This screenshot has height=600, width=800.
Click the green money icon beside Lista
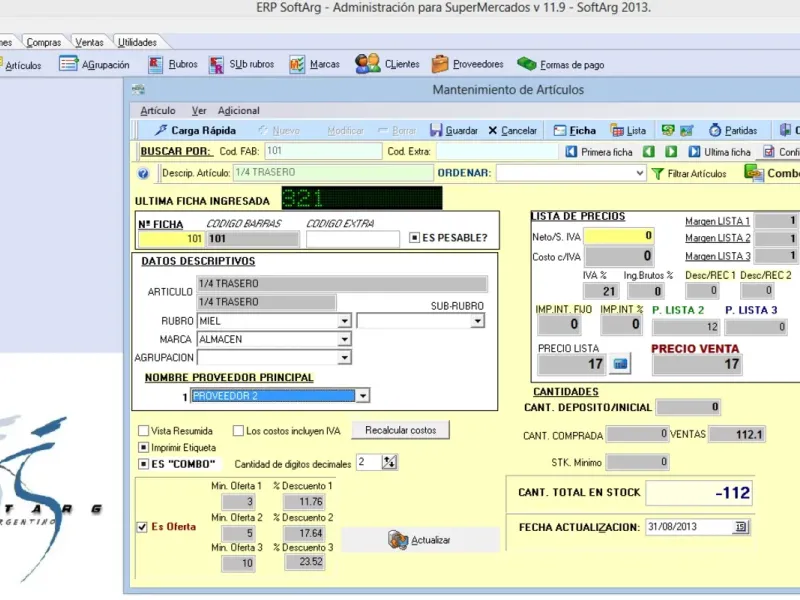tap(668, 131)
